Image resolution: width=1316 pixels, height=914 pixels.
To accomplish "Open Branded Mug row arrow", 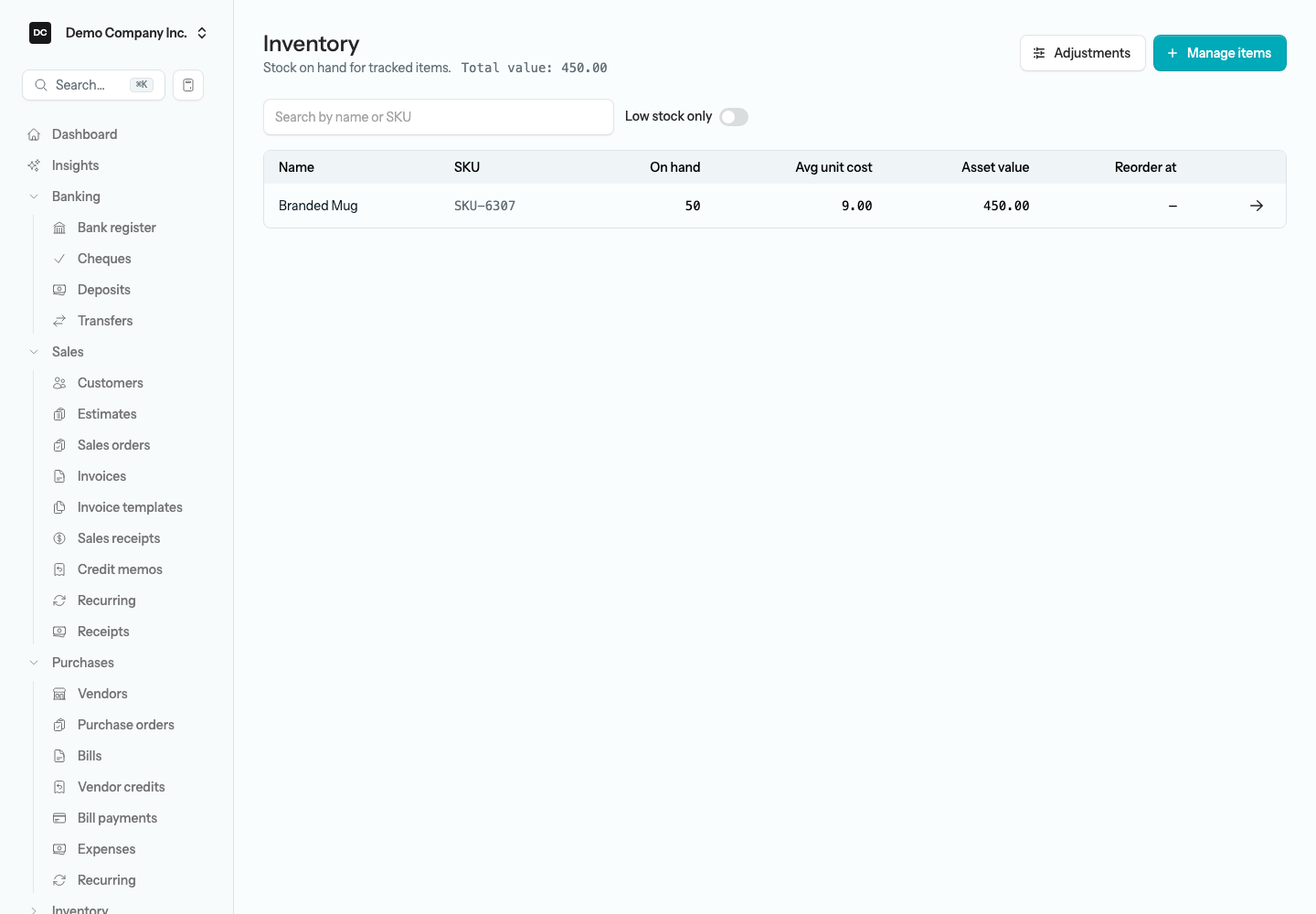I will pyautogui.click(x=1257, y=206).
